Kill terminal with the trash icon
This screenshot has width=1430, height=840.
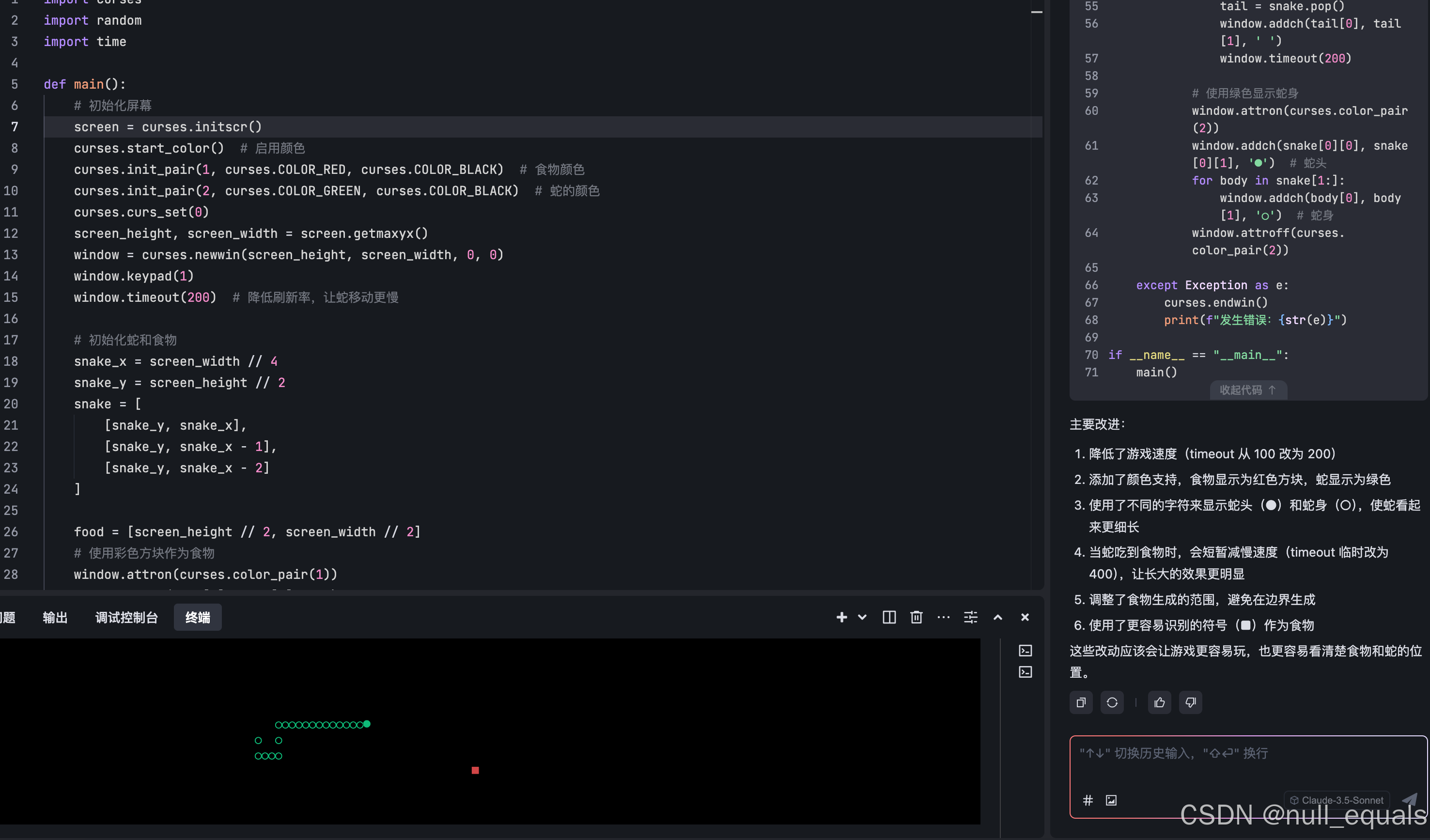click(917, 617)
